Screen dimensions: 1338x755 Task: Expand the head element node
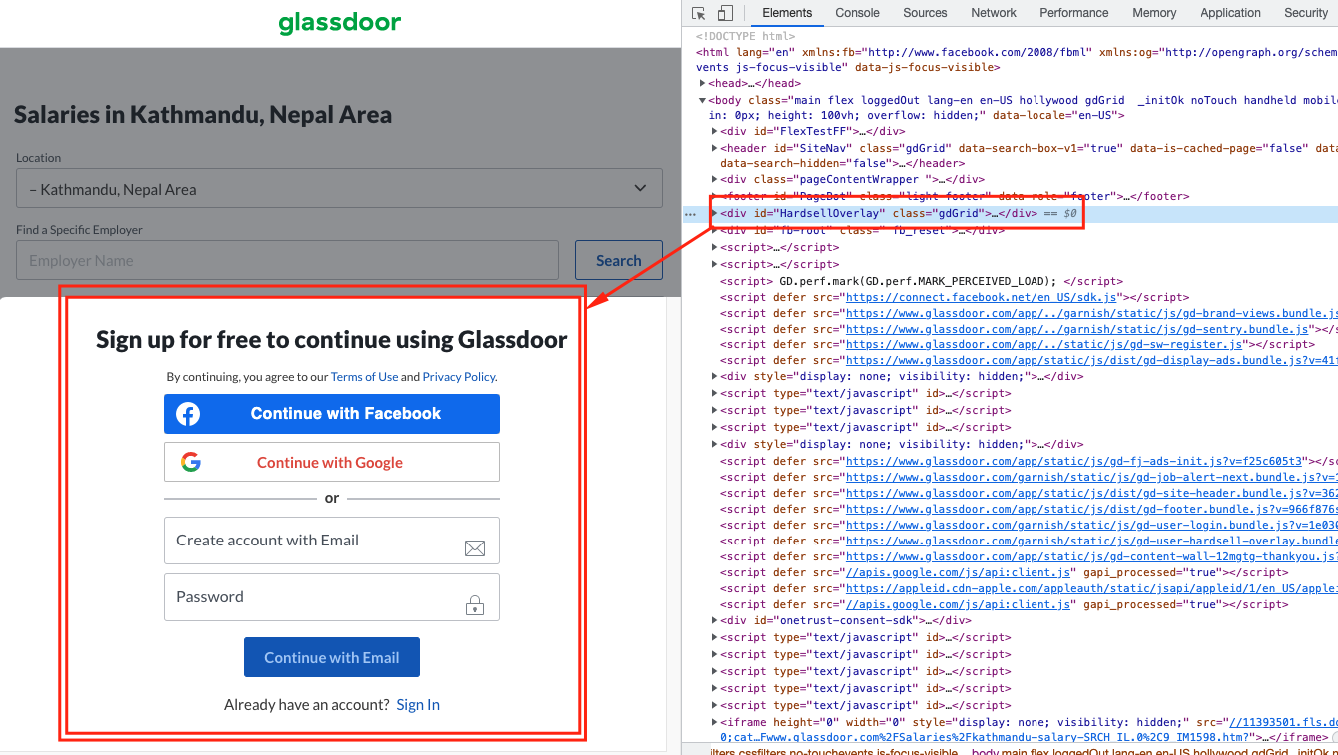(704, 84)
